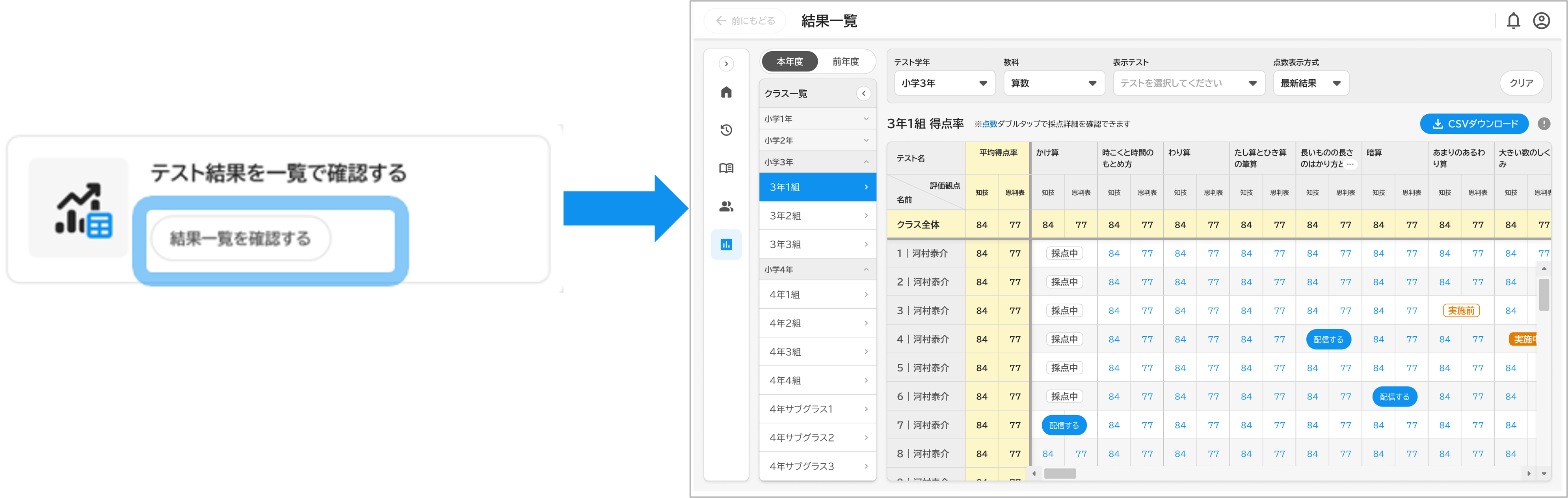Open the user account icon
Screen dimensions: 1568x498
pyautogui.click(x=1541, y=21)
